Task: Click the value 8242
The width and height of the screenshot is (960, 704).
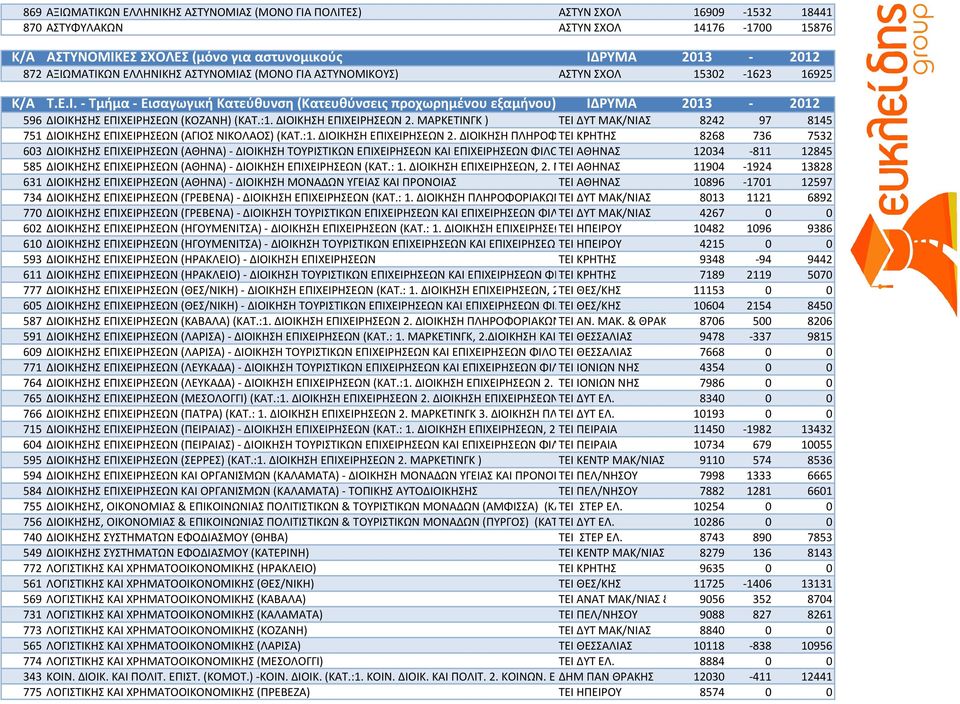Action: pos(711,121)
